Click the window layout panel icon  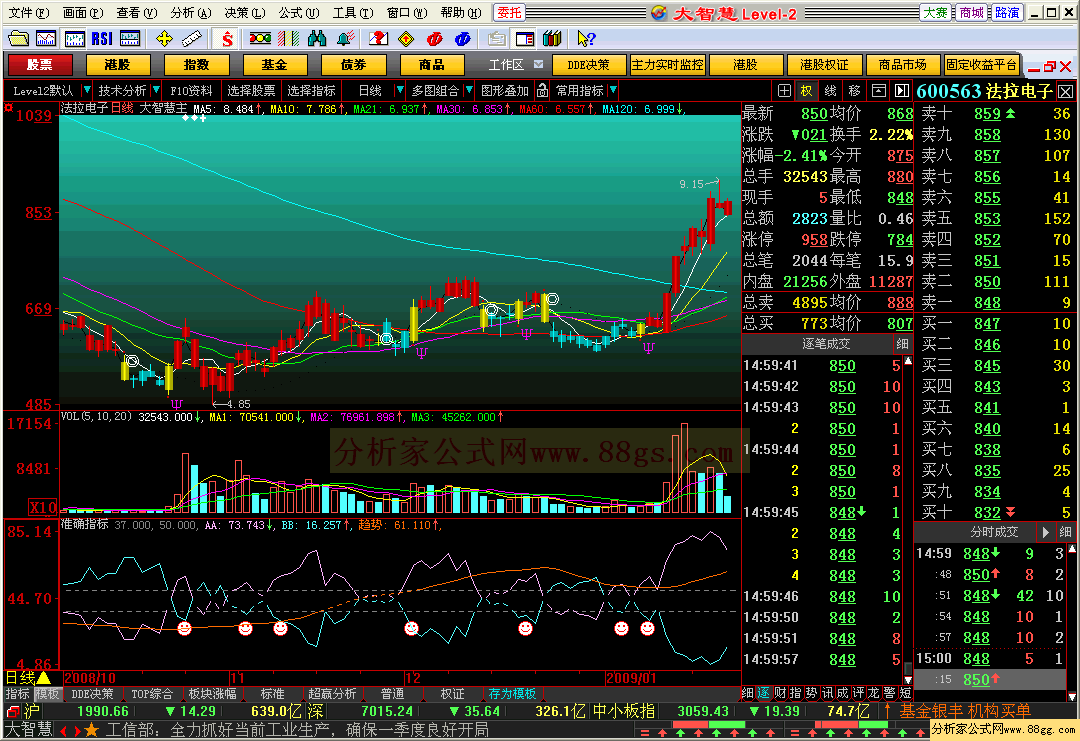[525, 39]
